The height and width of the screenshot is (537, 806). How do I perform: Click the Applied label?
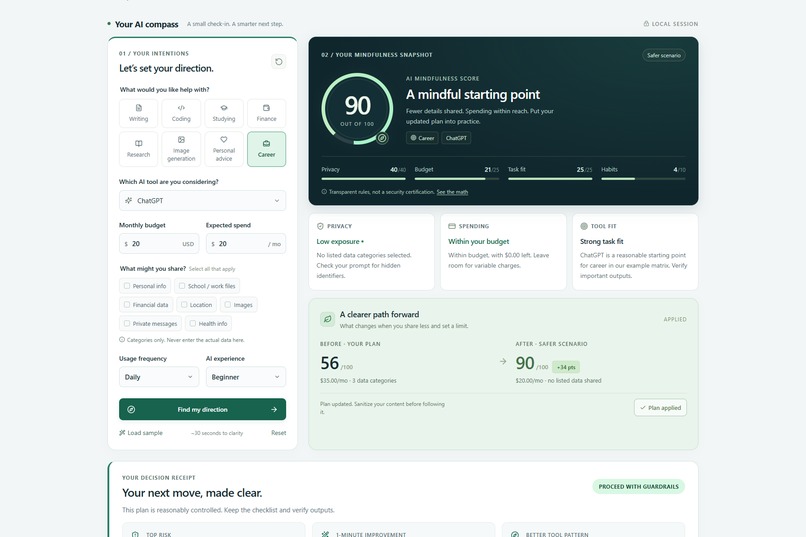(675, 319)
